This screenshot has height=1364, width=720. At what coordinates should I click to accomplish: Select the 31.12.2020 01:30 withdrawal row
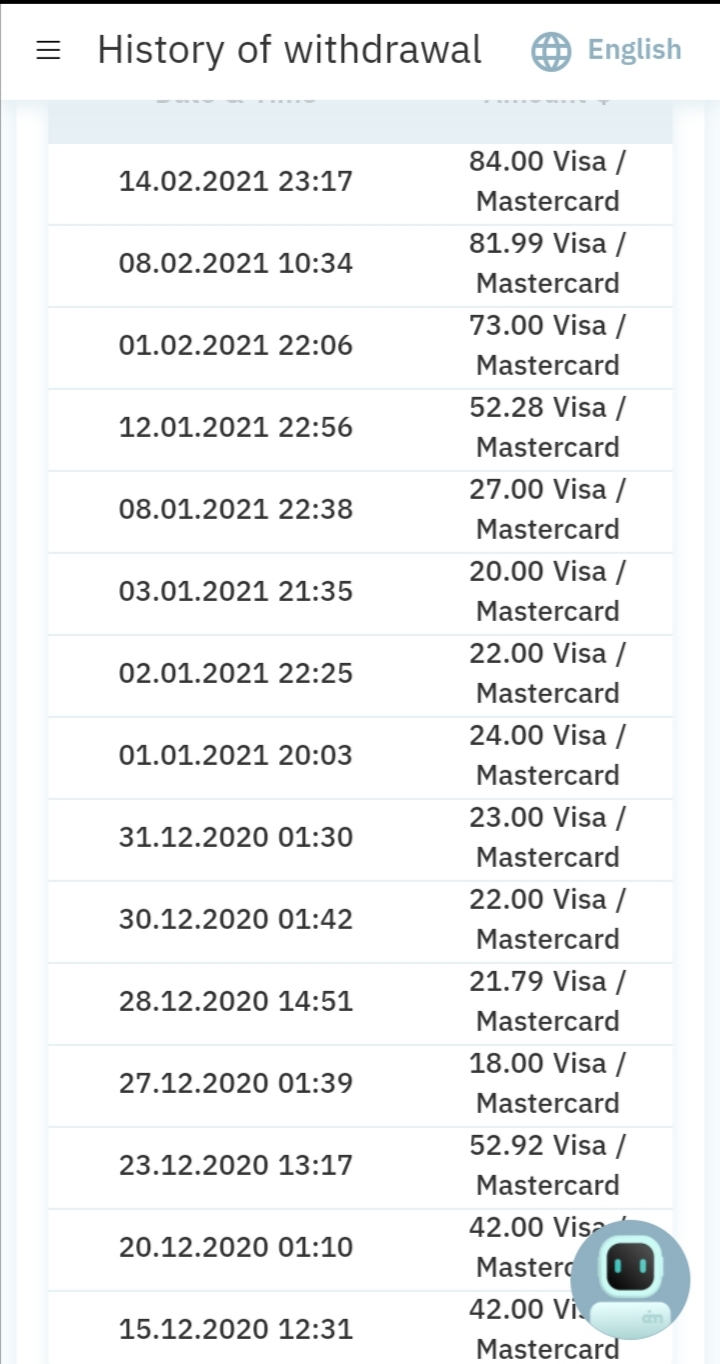(x=236, y=838)
